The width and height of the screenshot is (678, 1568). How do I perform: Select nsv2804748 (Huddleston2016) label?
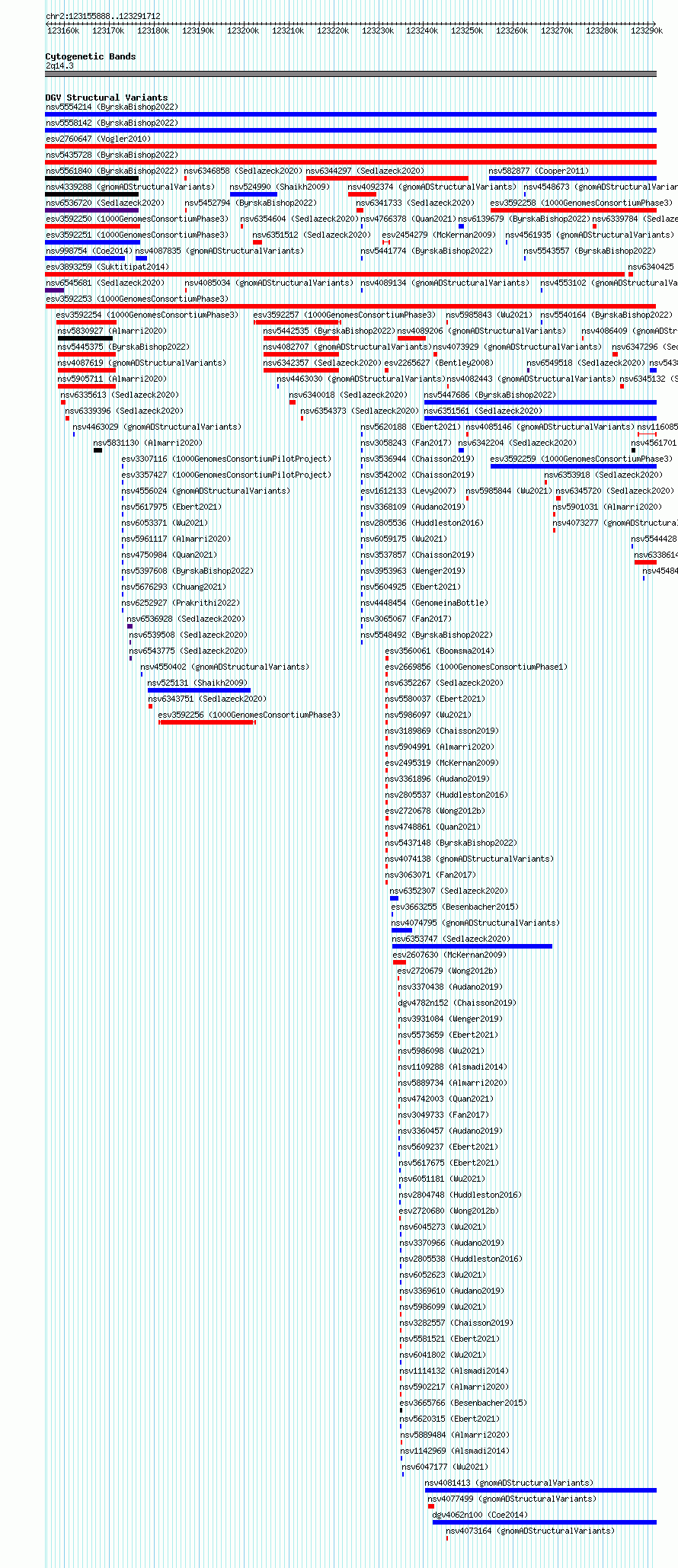click(460, 1195)
